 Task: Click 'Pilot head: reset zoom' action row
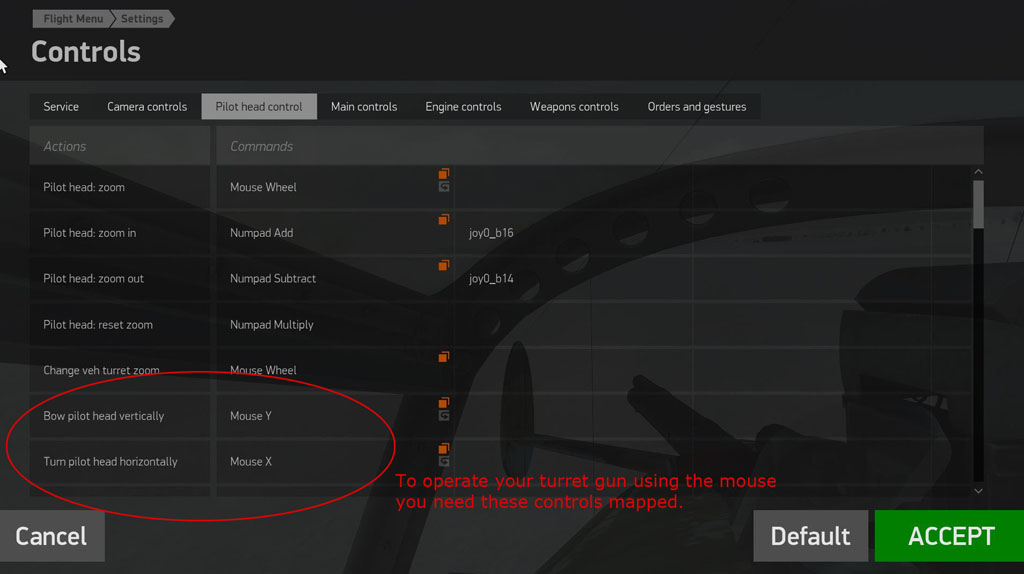tap(120, 325)
